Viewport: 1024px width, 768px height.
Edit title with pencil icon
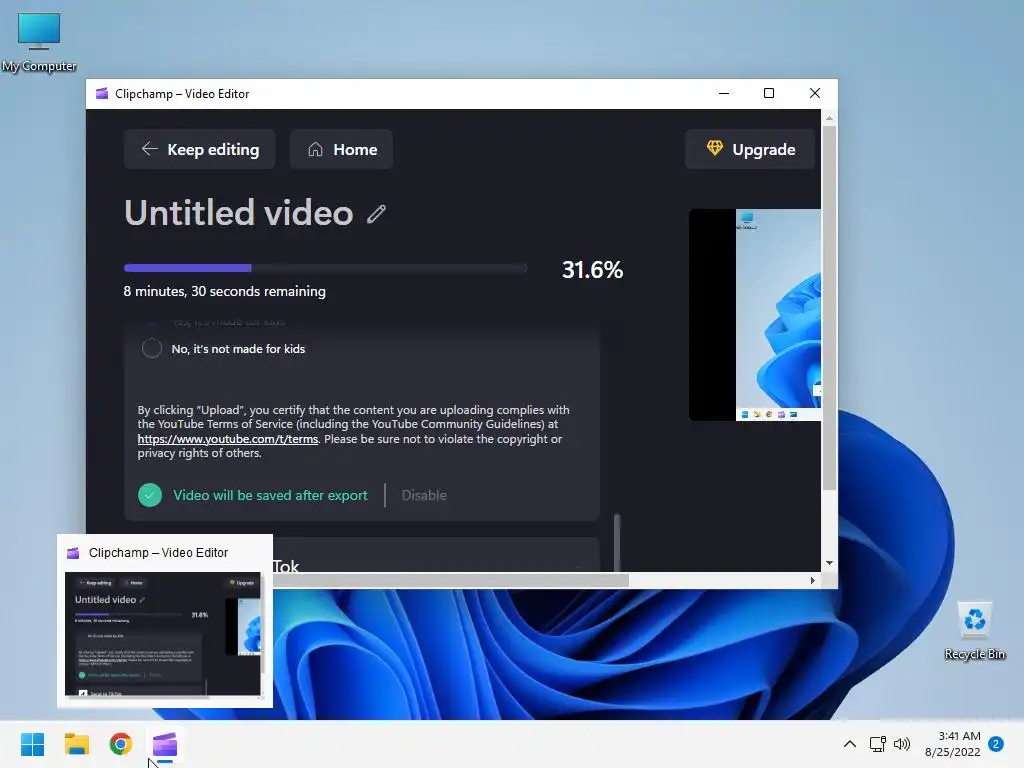376,214
